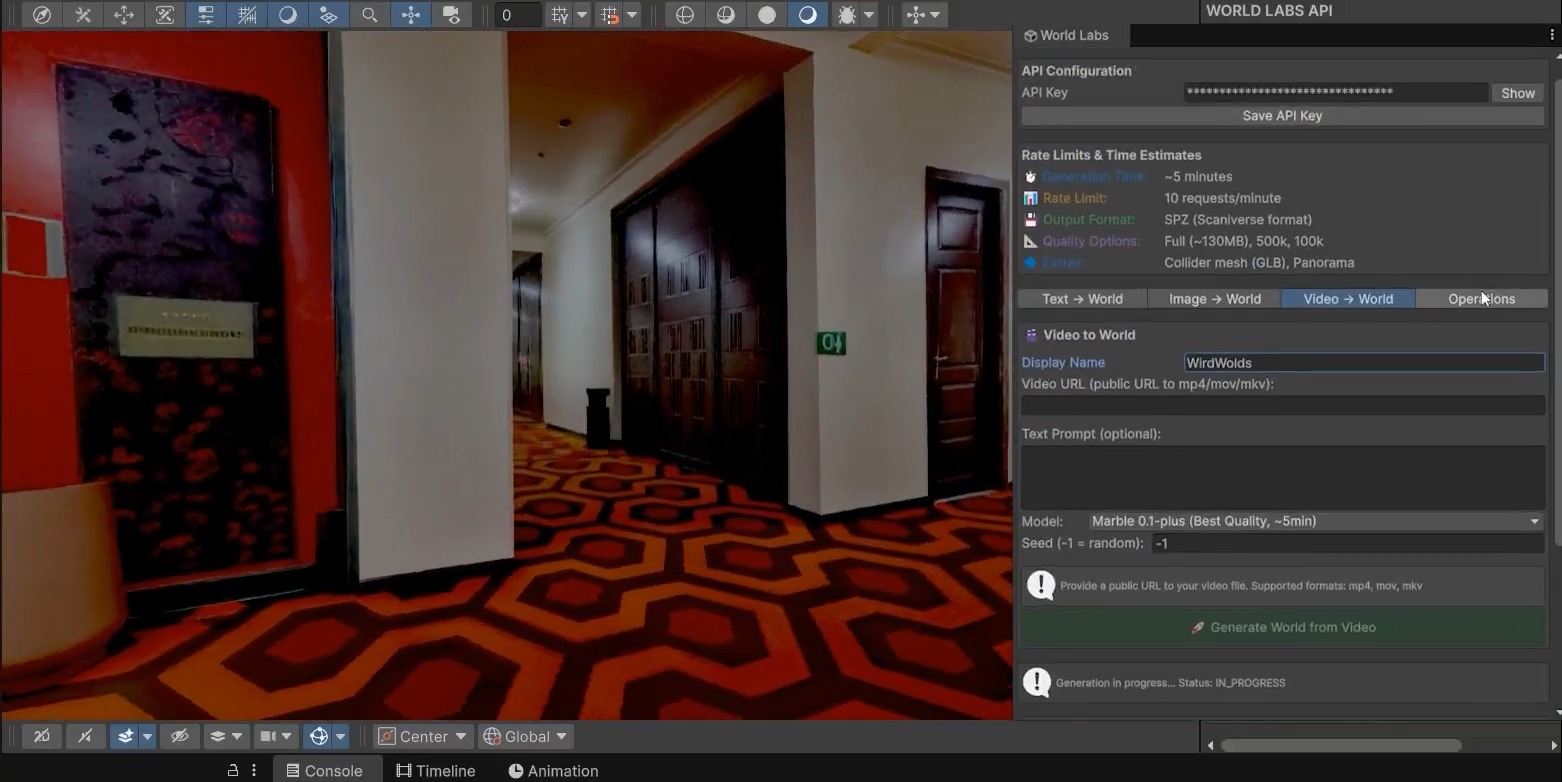Image resolution: width=1562 pixels, height=782 pixels.
Task: Open the debug draw mode dropdown arrow
Action: click(869, 15)
